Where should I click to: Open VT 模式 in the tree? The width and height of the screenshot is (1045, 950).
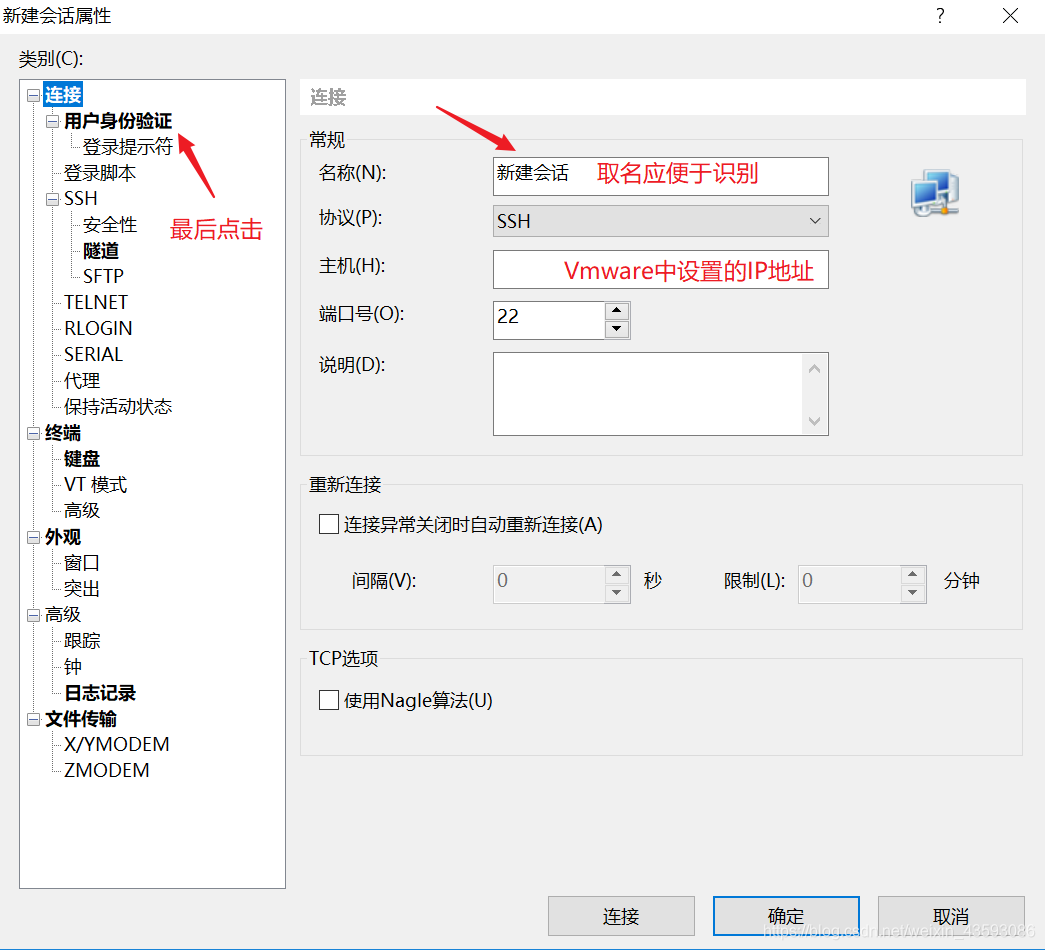point(95,485)
